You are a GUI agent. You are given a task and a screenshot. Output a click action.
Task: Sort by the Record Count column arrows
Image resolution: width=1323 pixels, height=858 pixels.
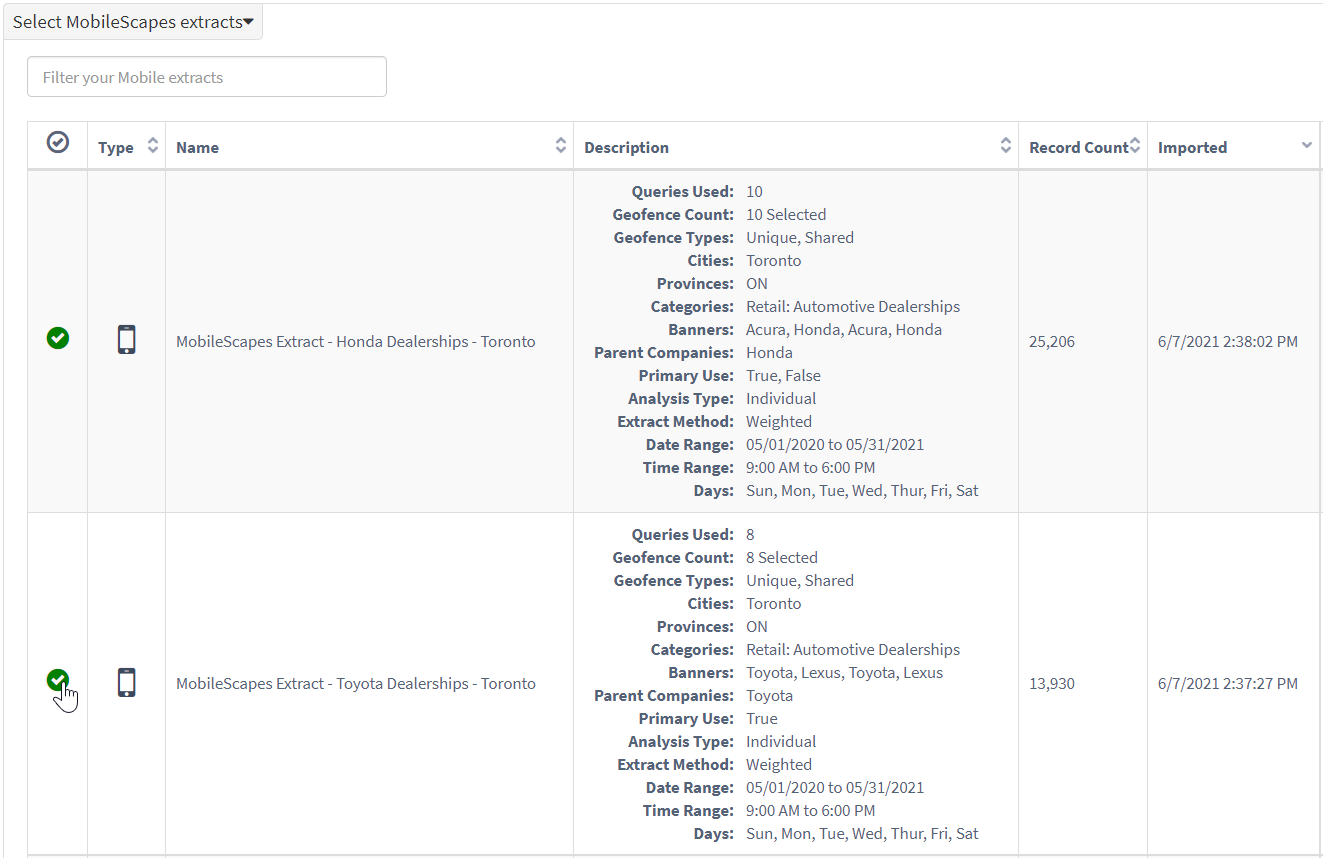tap(1135, 146)
